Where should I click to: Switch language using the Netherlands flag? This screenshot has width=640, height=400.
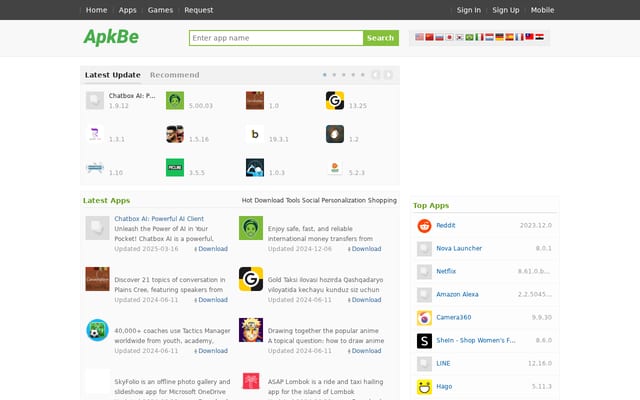pyautogui.click(x=489, y=37)
